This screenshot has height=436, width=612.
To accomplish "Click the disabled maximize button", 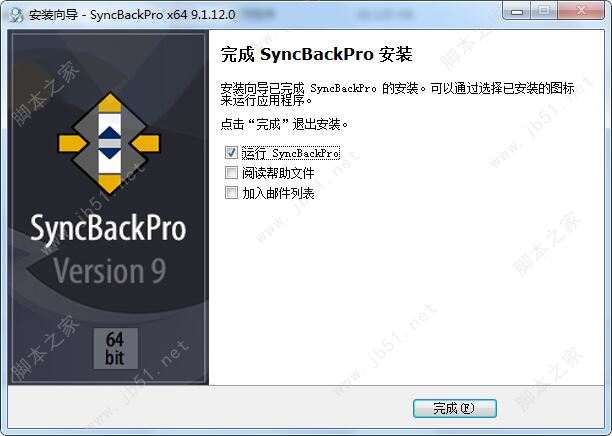I will (544, 11).
